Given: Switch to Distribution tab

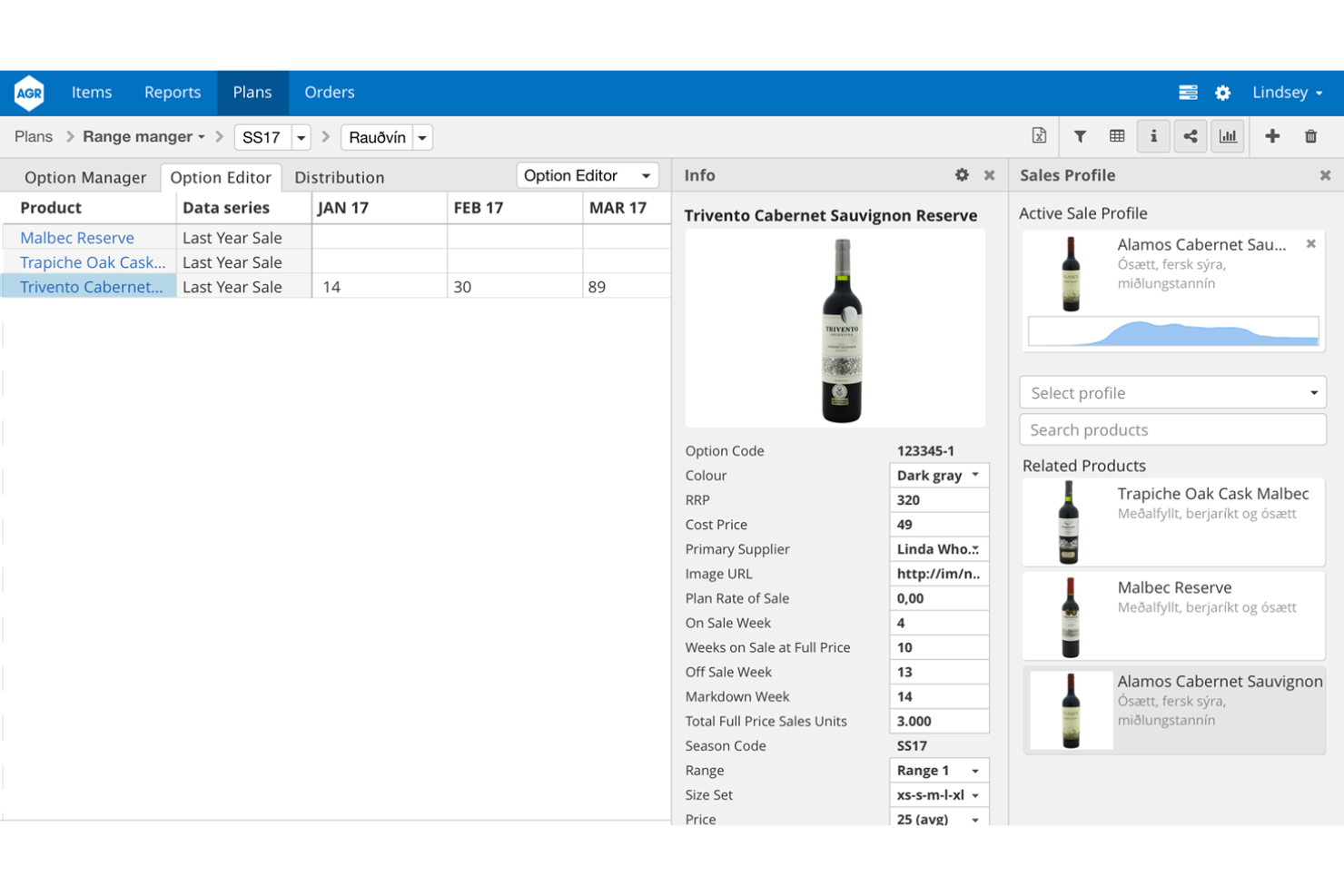Looking at the screenshot, I should (x=340, y=177).
